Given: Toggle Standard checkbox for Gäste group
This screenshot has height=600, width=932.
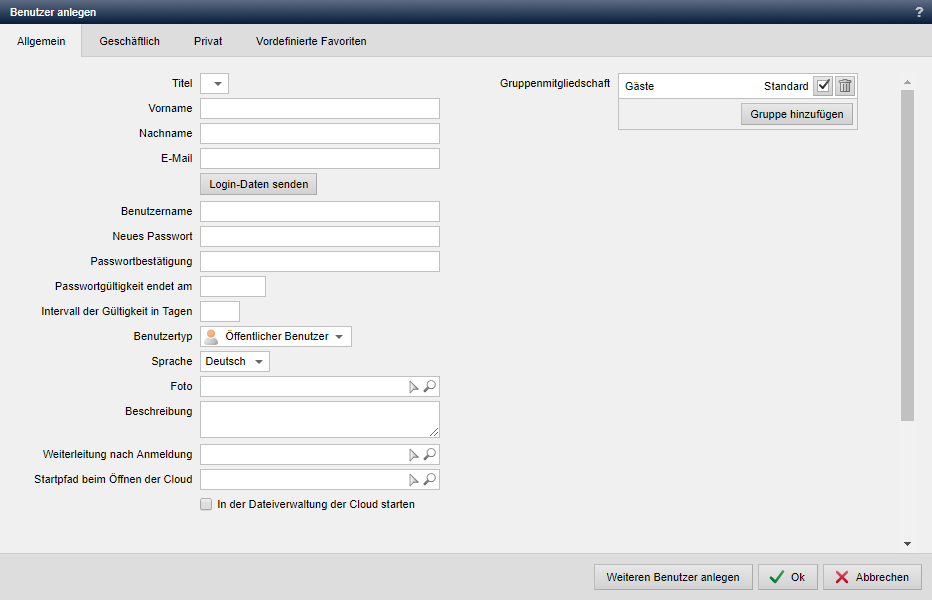Looking at the screenshot, I should point(823,86).
